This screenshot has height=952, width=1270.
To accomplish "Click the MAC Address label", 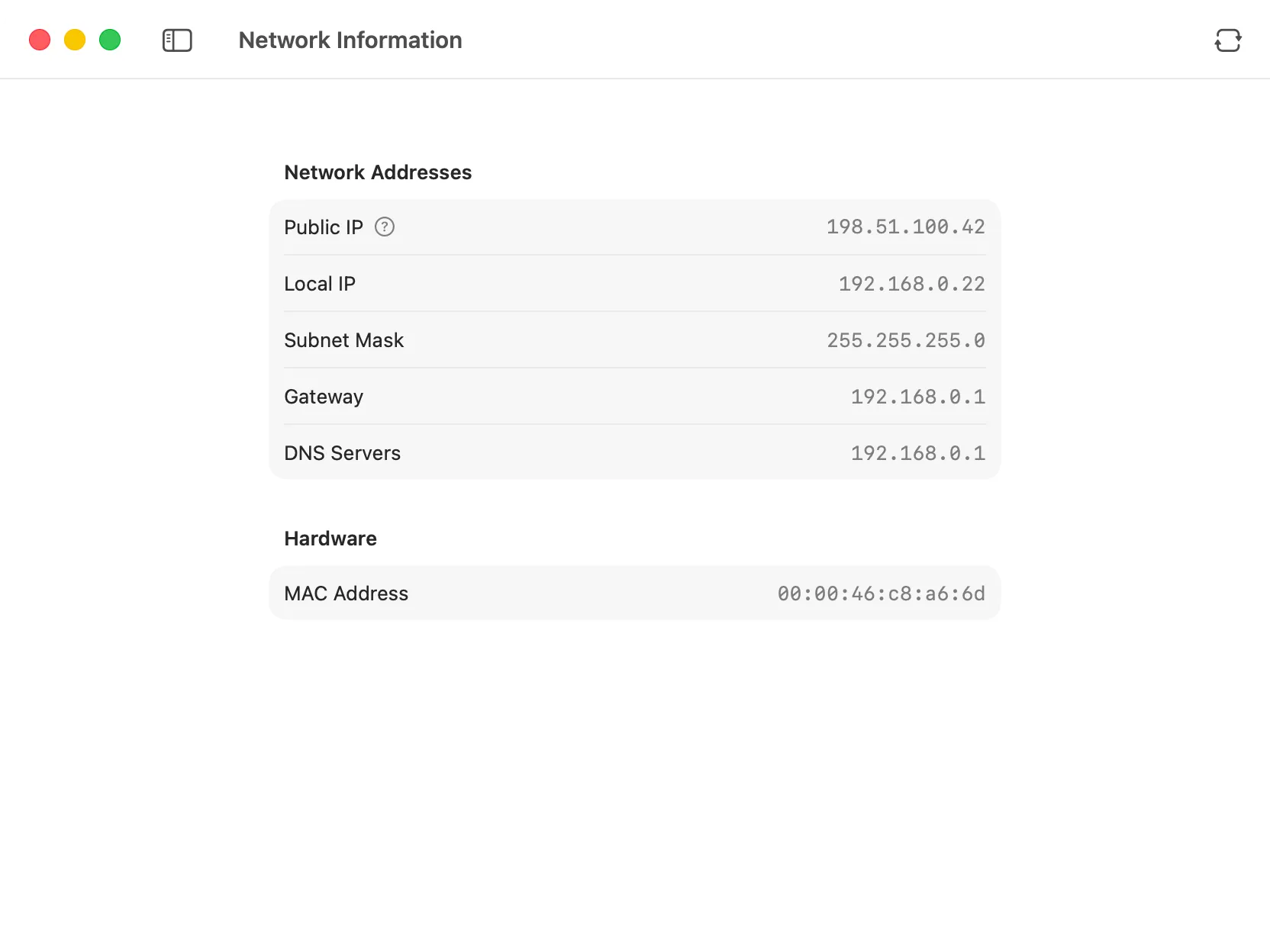I will point(346,593).
